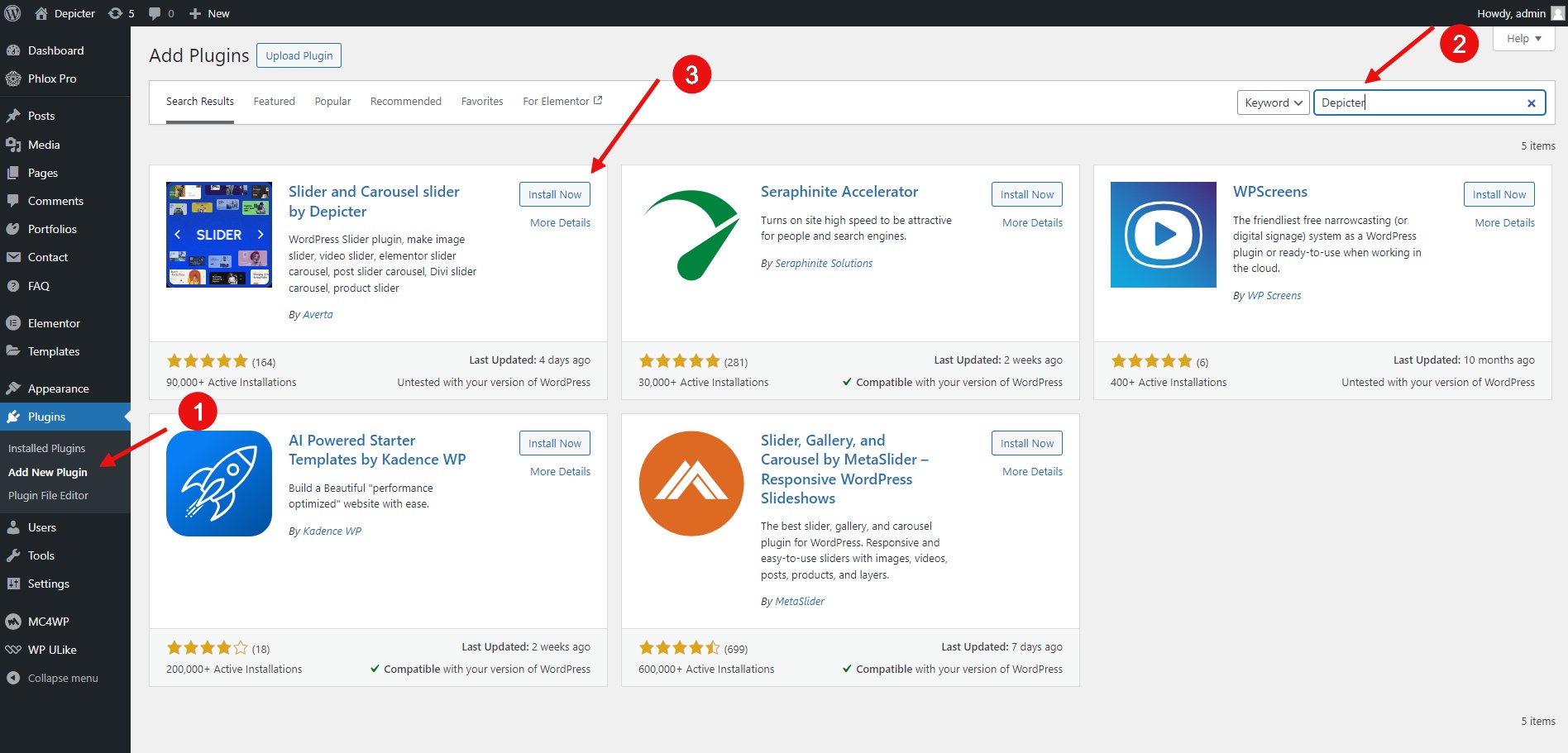Open the New content menu in admin bar

click(209, 13)
